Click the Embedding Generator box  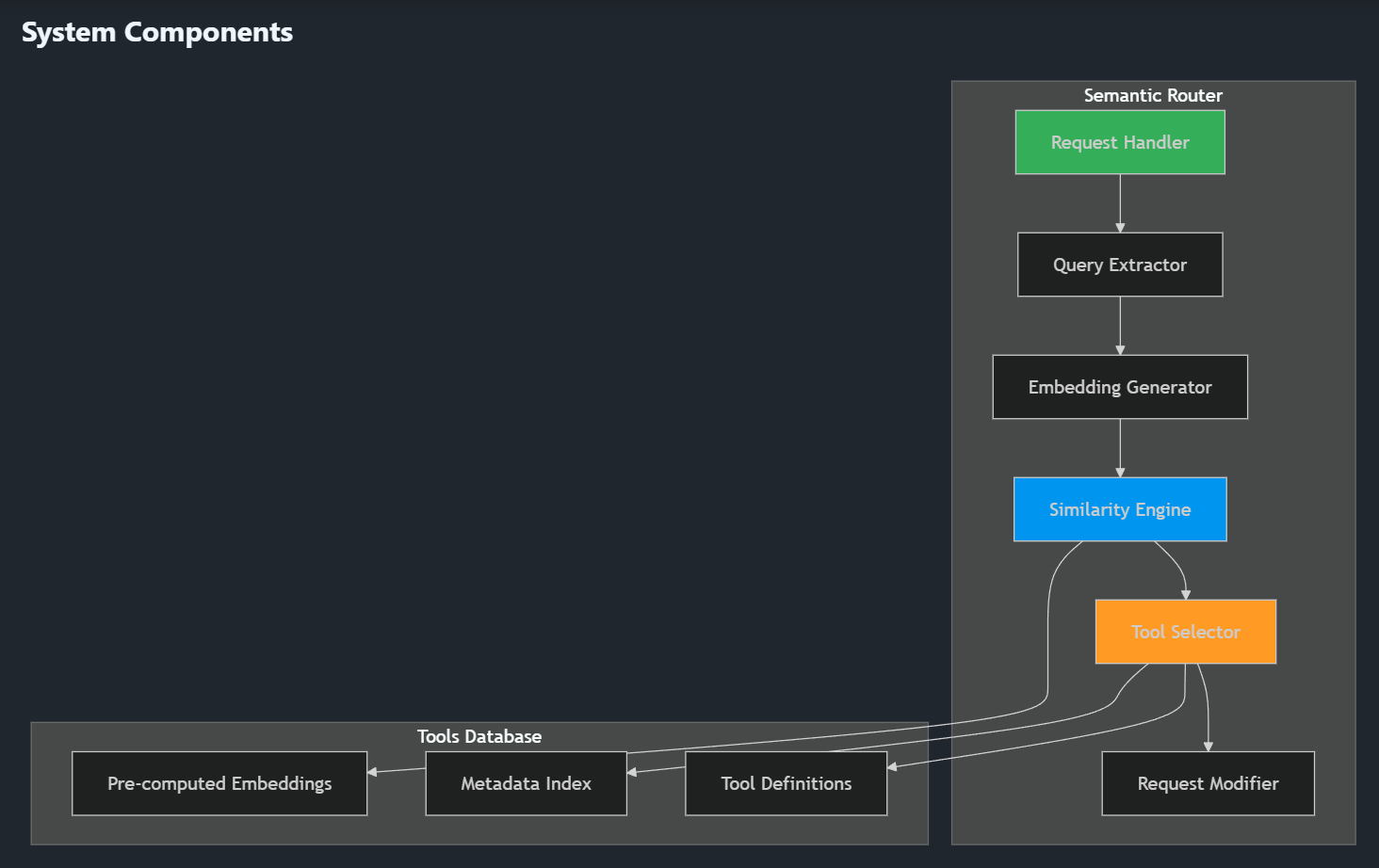click(1119, 387)
